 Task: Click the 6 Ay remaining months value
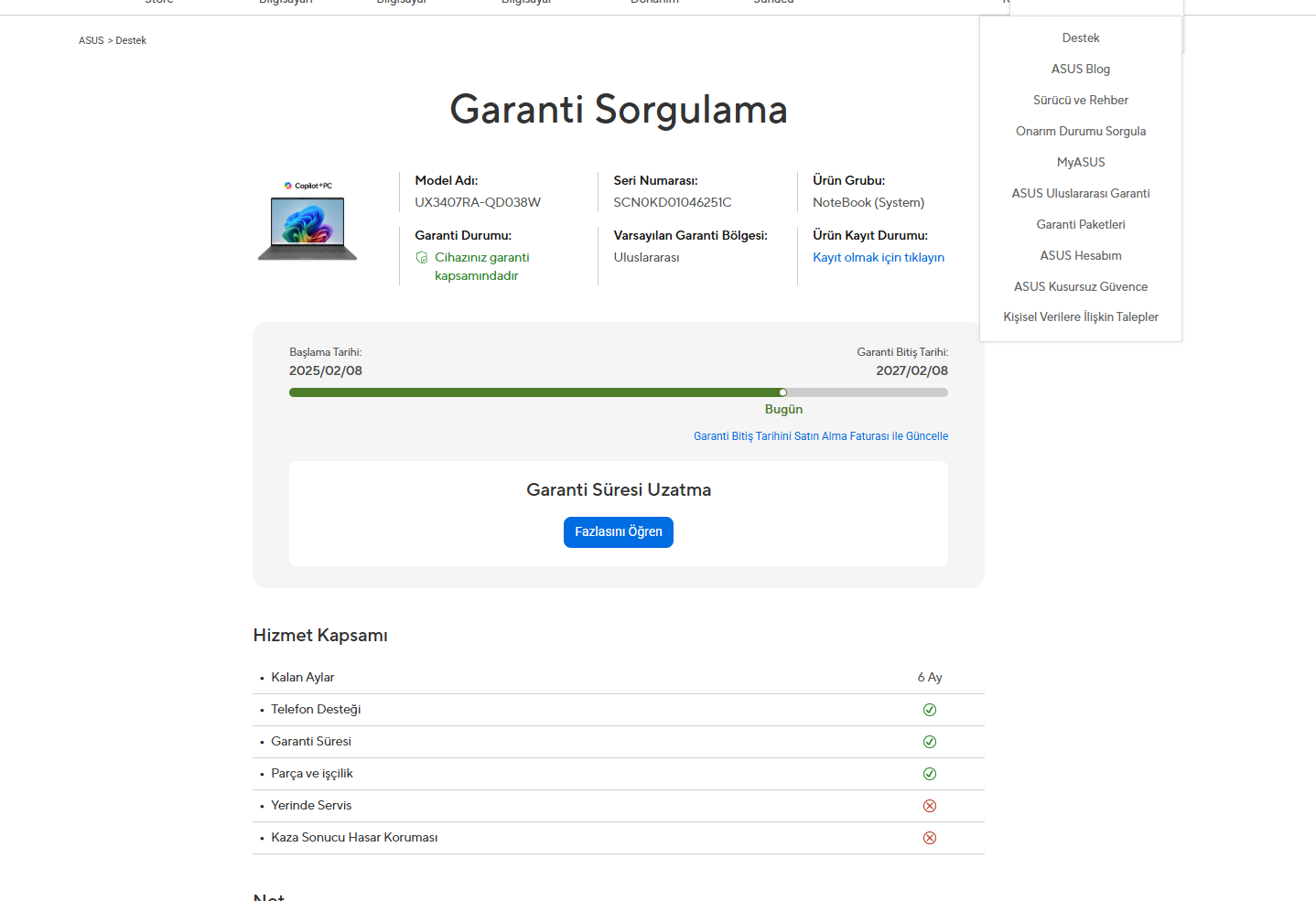click(930, 678)
